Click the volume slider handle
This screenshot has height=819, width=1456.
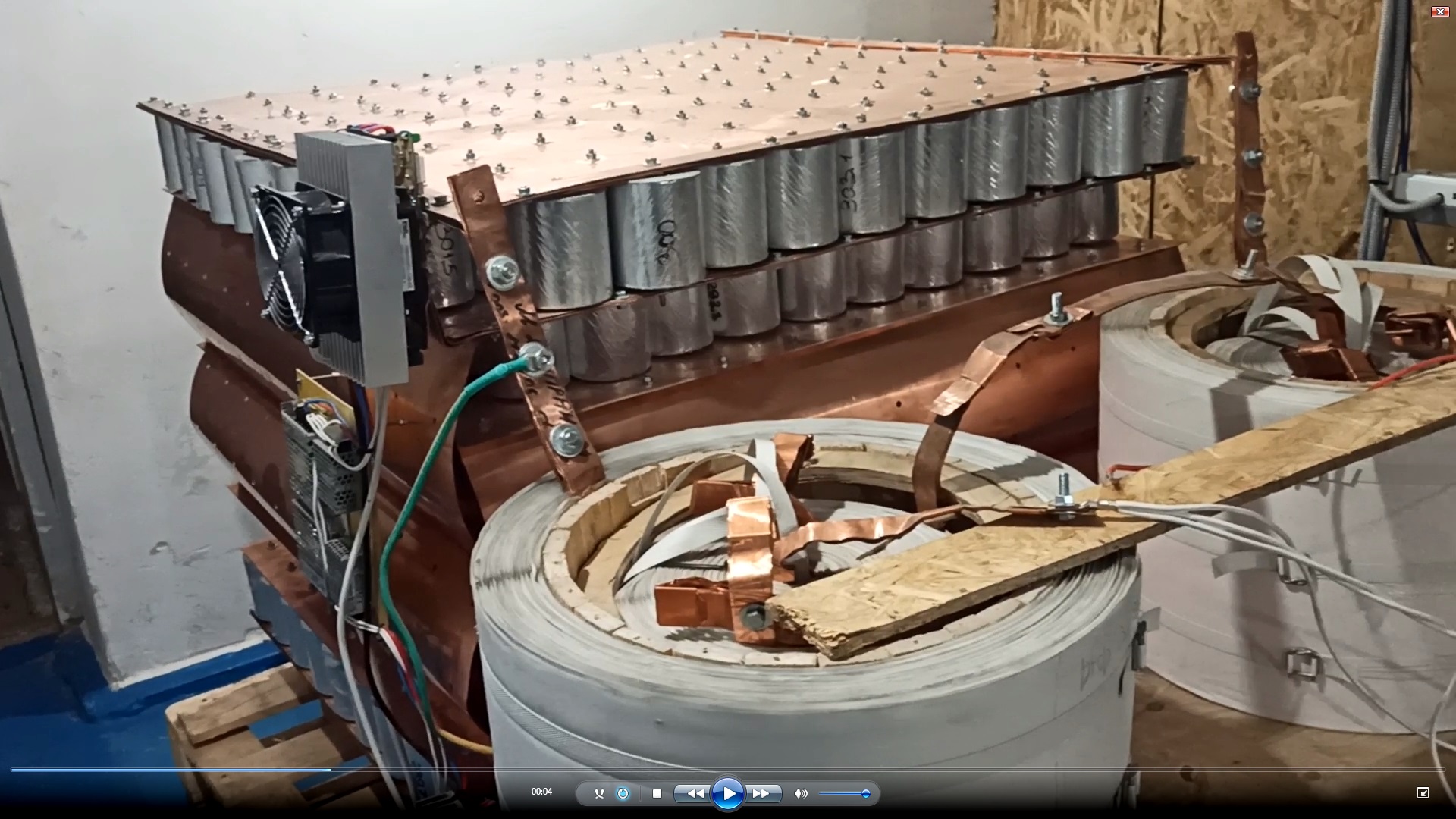(865, 793)
